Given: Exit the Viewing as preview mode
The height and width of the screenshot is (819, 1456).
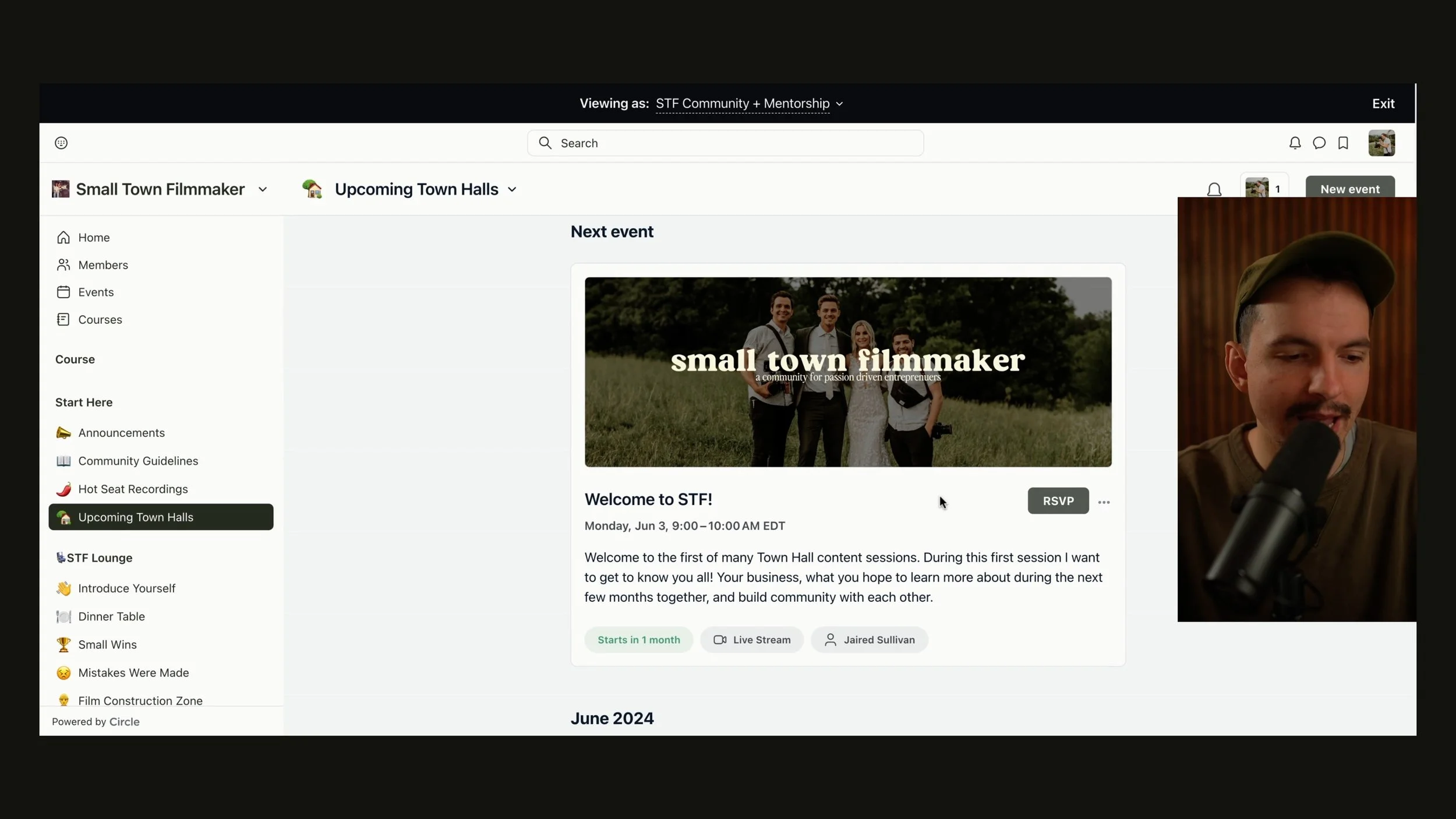Looking at the screenshot, I should (x=1383, y=104).
